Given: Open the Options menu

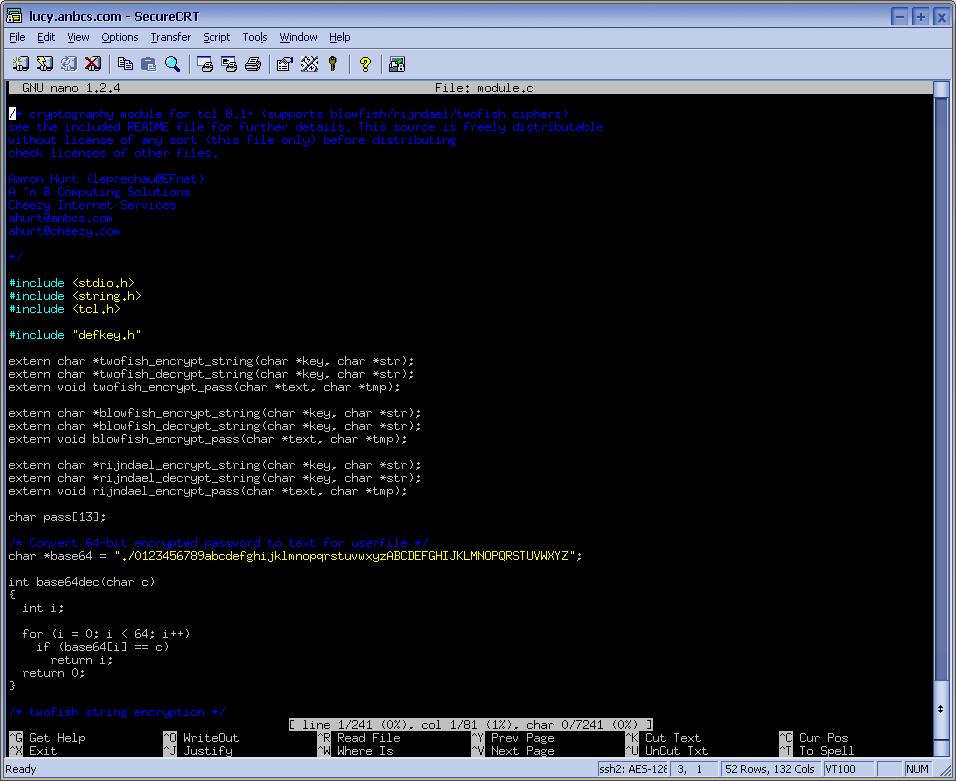Looking at the screenshot, I should (x=120, y=37).
